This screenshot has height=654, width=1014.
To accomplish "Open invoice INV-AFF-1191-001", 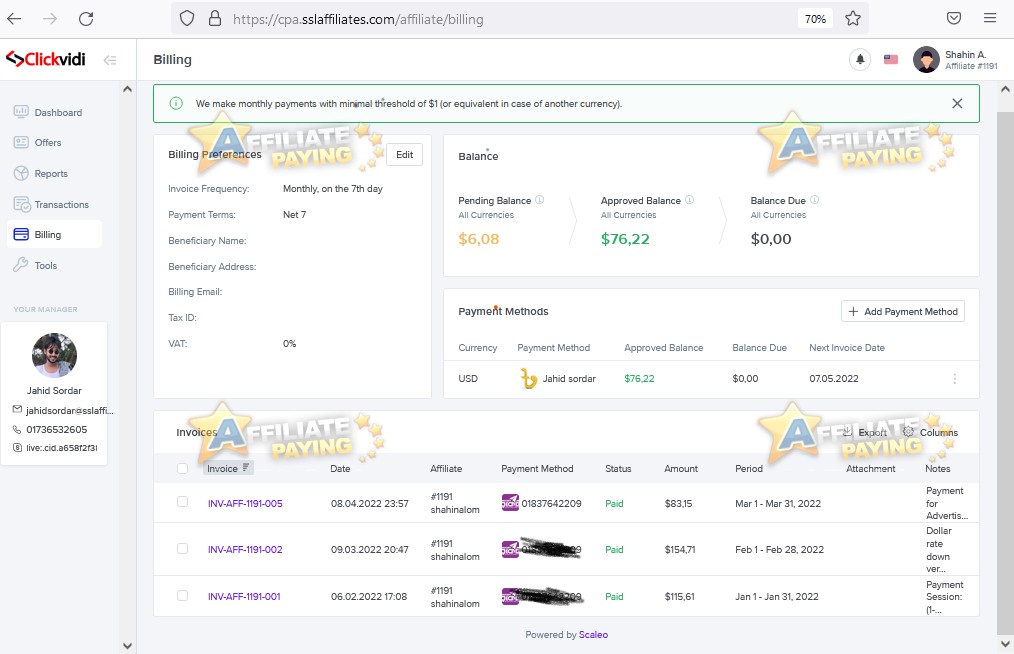I will click(244, 596).
